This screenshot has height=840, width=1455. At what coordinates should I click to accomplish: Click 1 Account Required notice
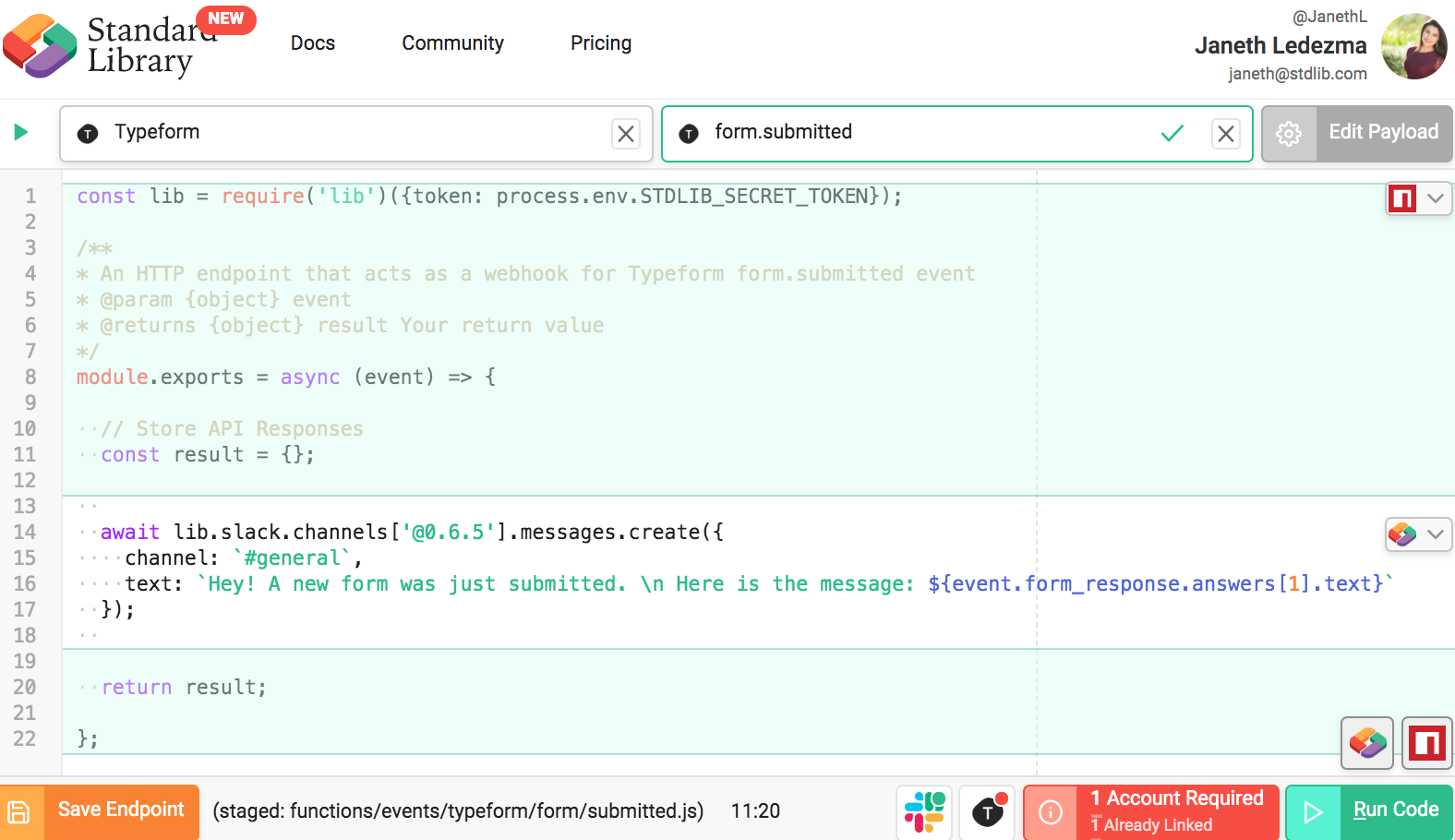(1177, 798)
